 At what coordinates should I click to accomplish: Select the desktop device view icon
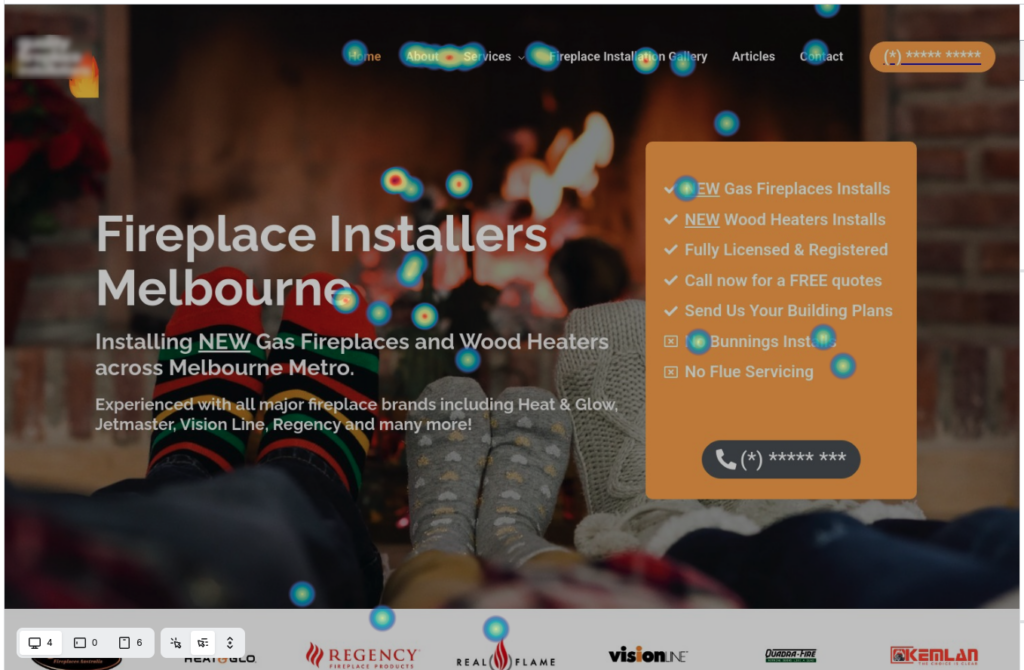pyautogui.click(x=35, y=643)
